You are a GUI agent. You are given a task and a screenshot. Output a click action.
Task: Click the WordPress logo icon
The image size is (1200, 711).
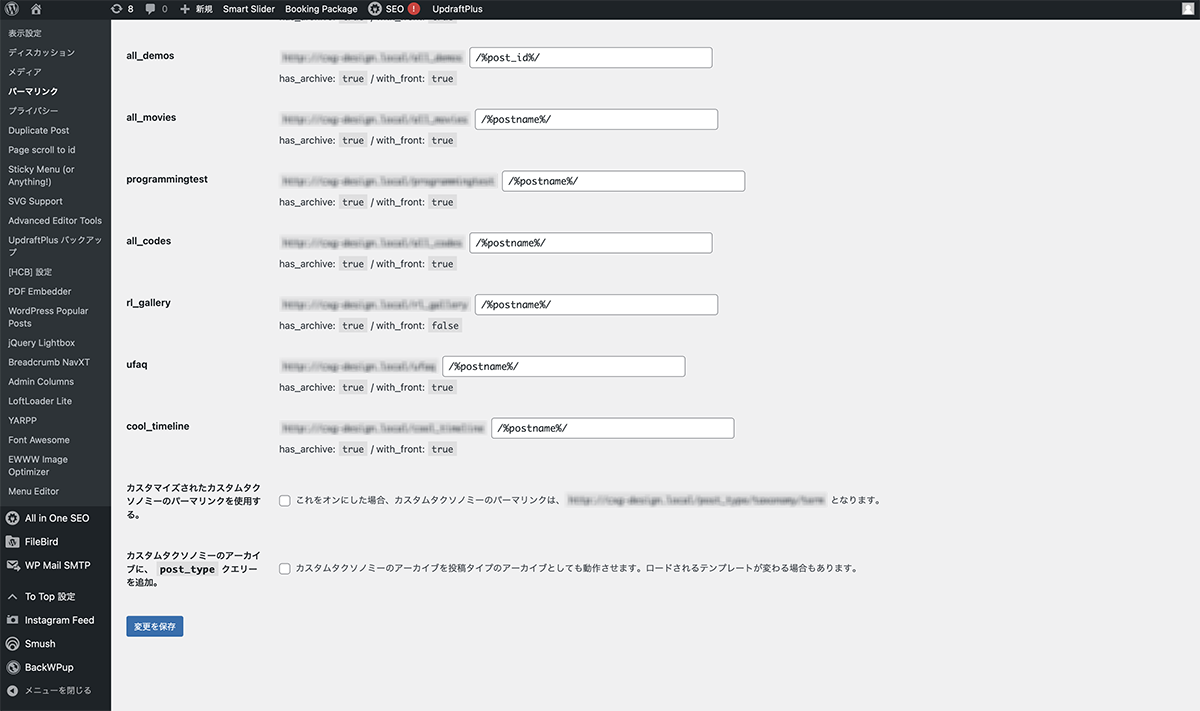point(12,9)
